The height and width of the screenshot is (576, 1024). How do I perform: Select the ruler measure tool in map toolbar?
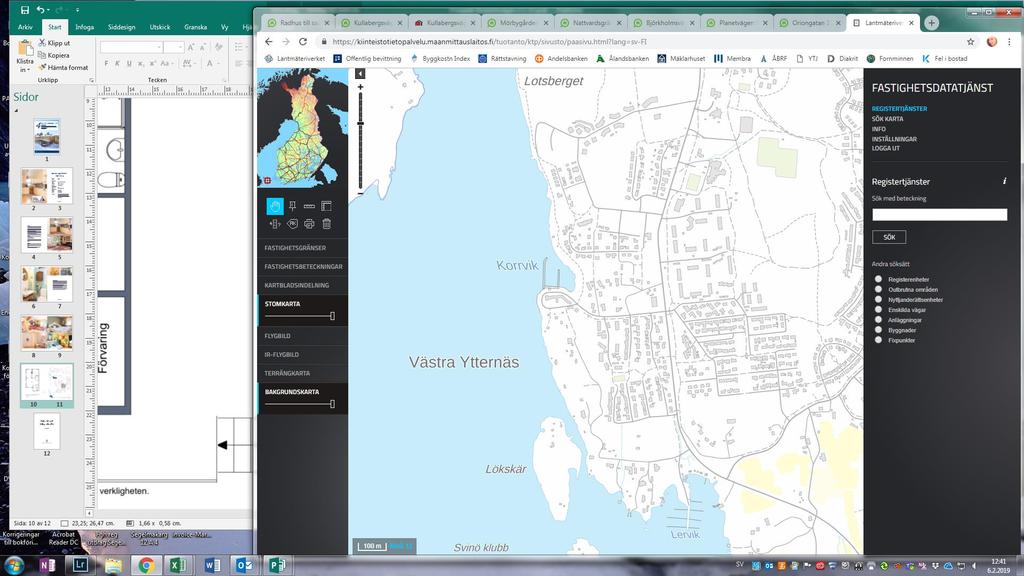[x=309, y=206]
